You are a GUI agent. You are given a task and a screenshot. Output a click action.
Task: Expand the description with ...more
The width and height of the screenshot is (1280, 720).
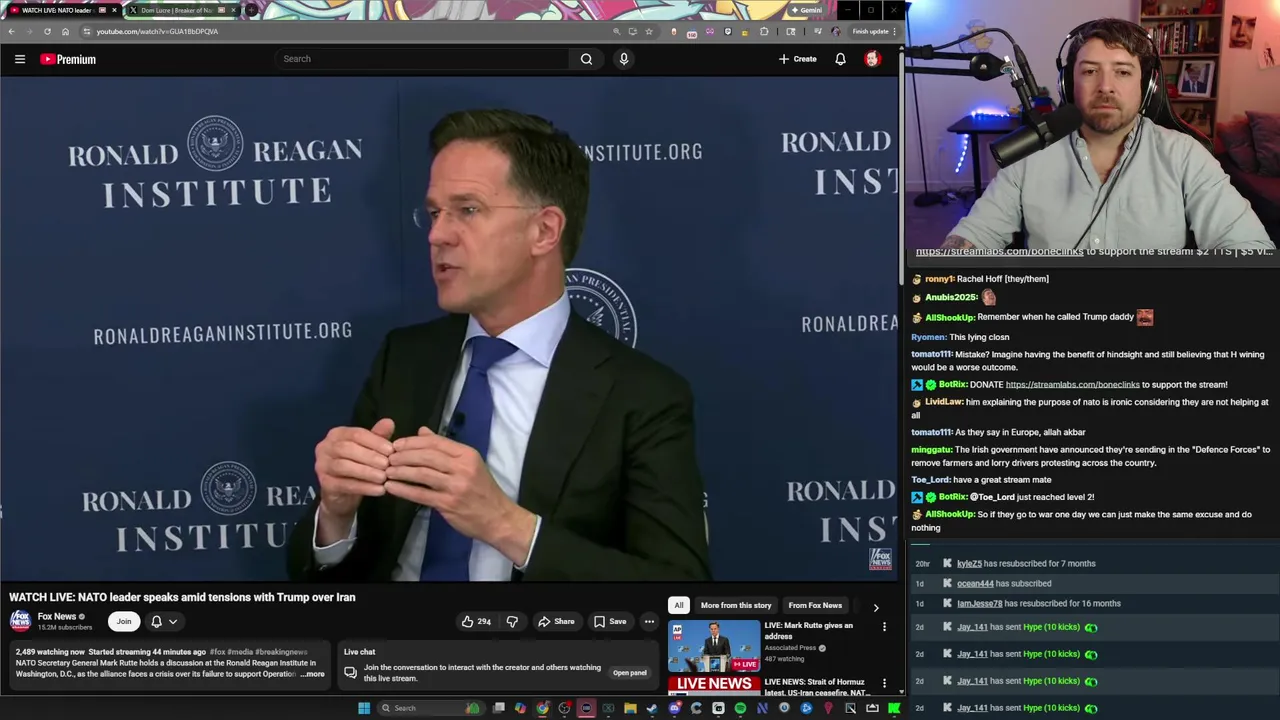coord(313,674)
